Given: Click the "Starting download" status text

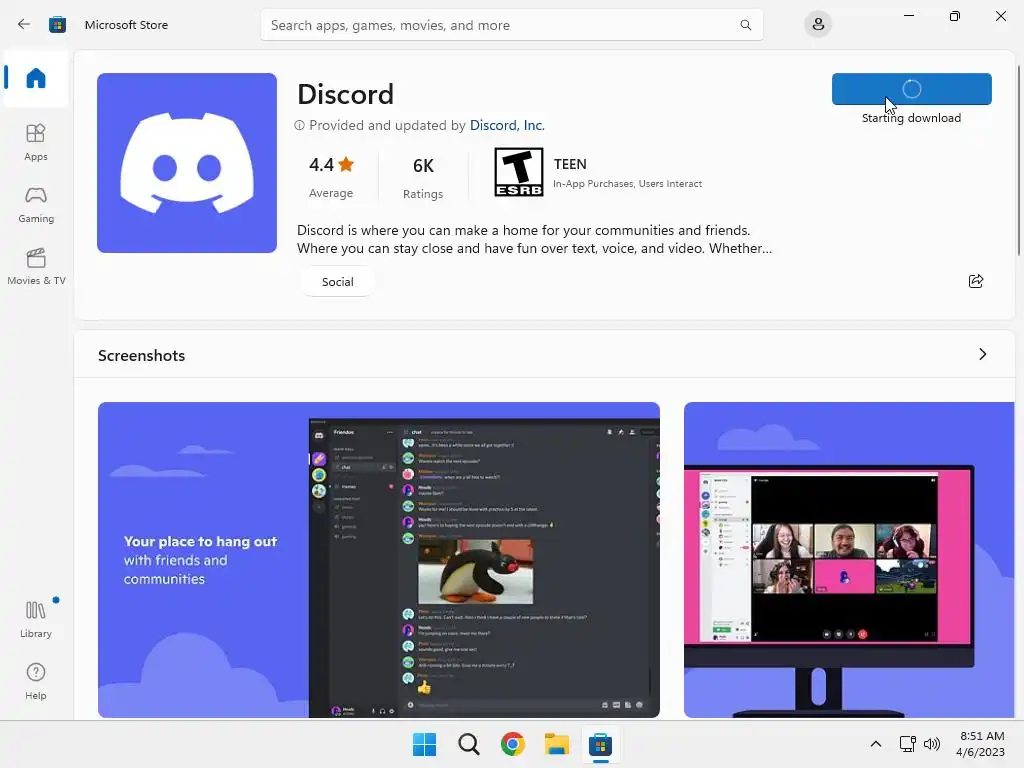Looking at the screenshot, I should pos(911,118).
